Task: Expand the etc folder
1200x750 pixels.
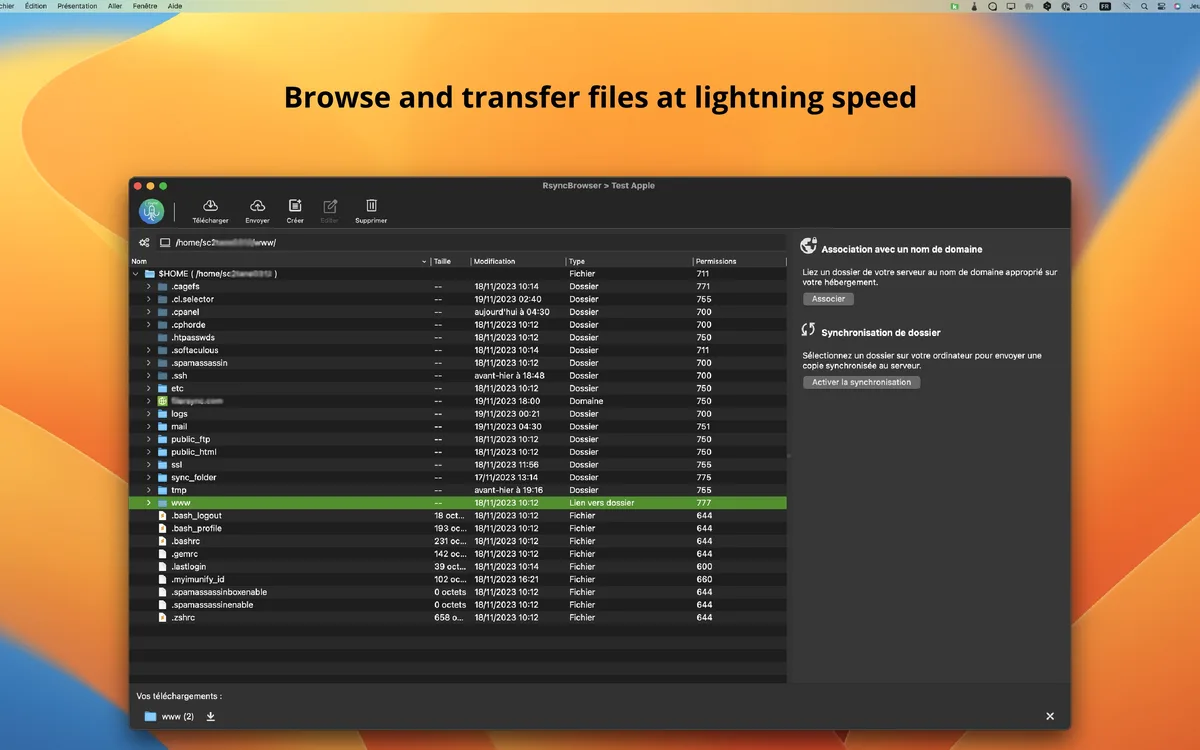Action: point(148,388)
